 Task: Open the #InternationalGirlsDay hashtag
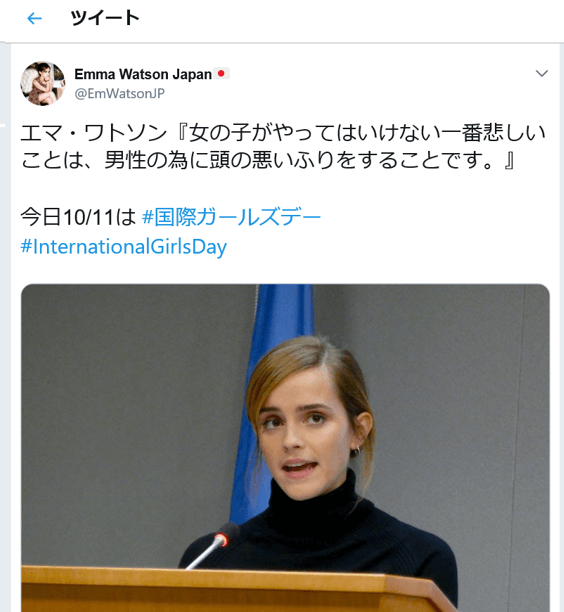coord(124,247)
